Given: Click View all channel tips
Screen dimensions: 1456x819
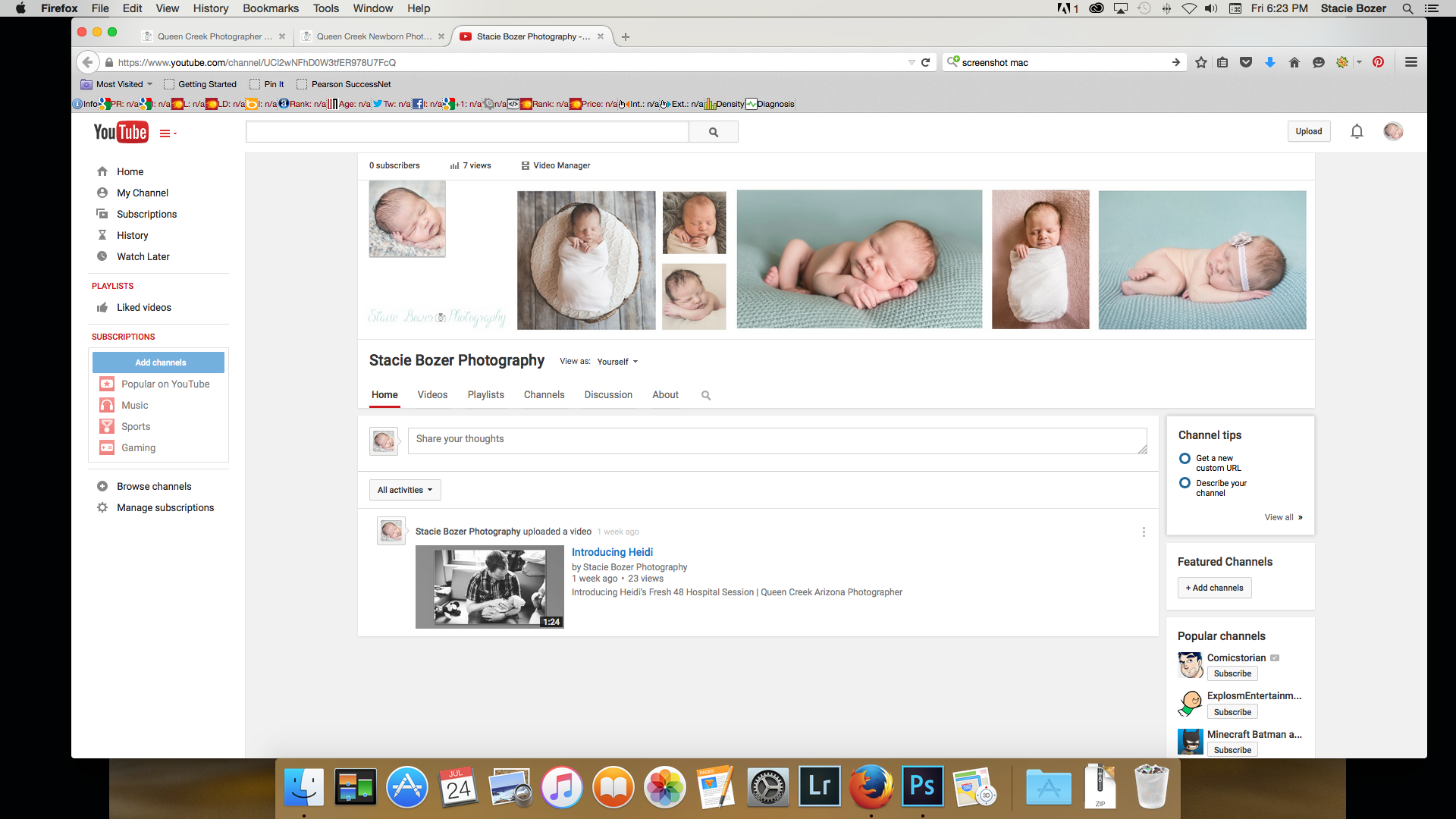Looking at the screenshot, I should click(1283, 517).
